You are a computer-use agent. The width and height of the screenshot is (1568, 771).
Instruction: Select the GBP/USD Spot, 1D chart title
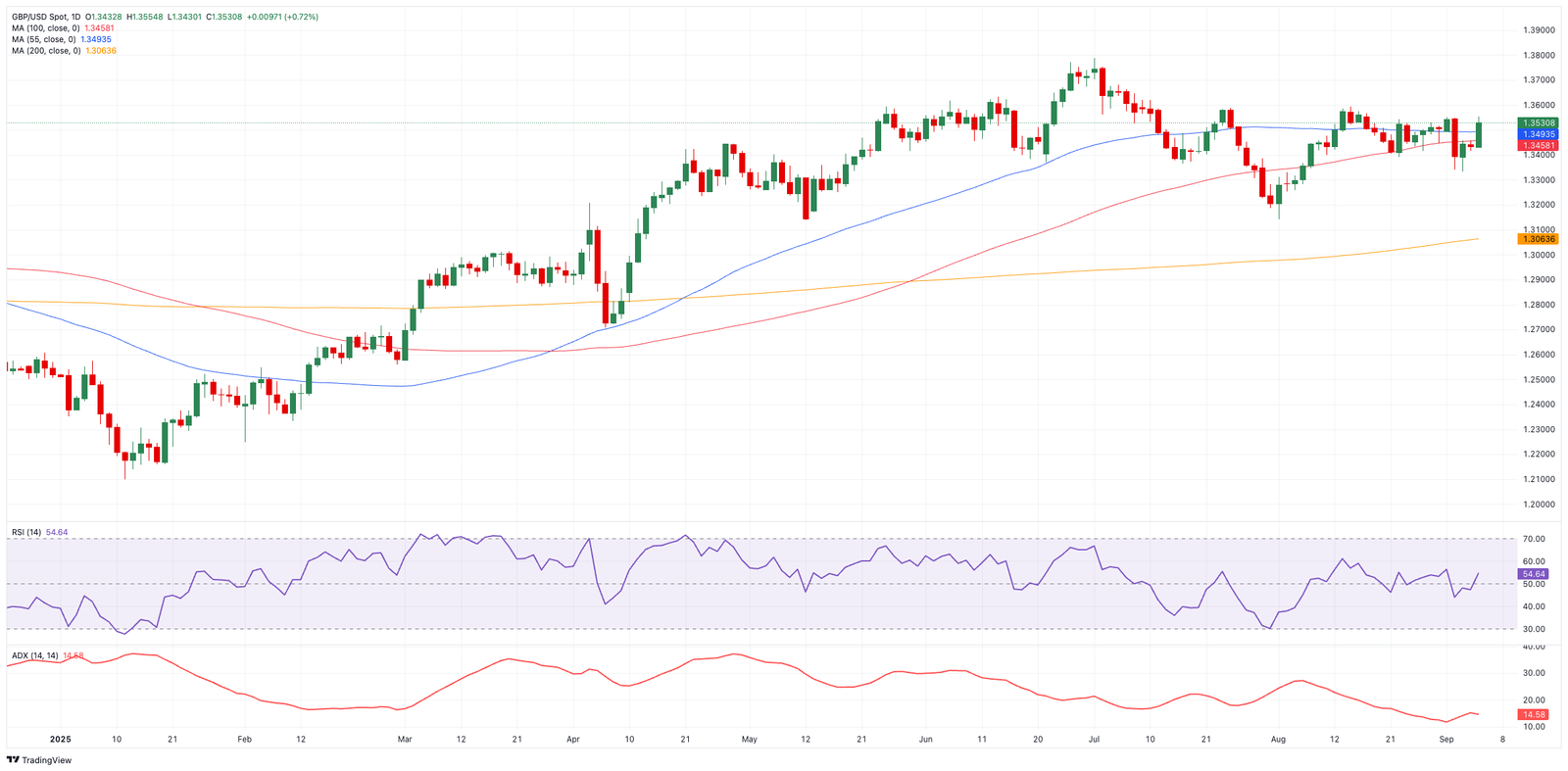(46, 17)
